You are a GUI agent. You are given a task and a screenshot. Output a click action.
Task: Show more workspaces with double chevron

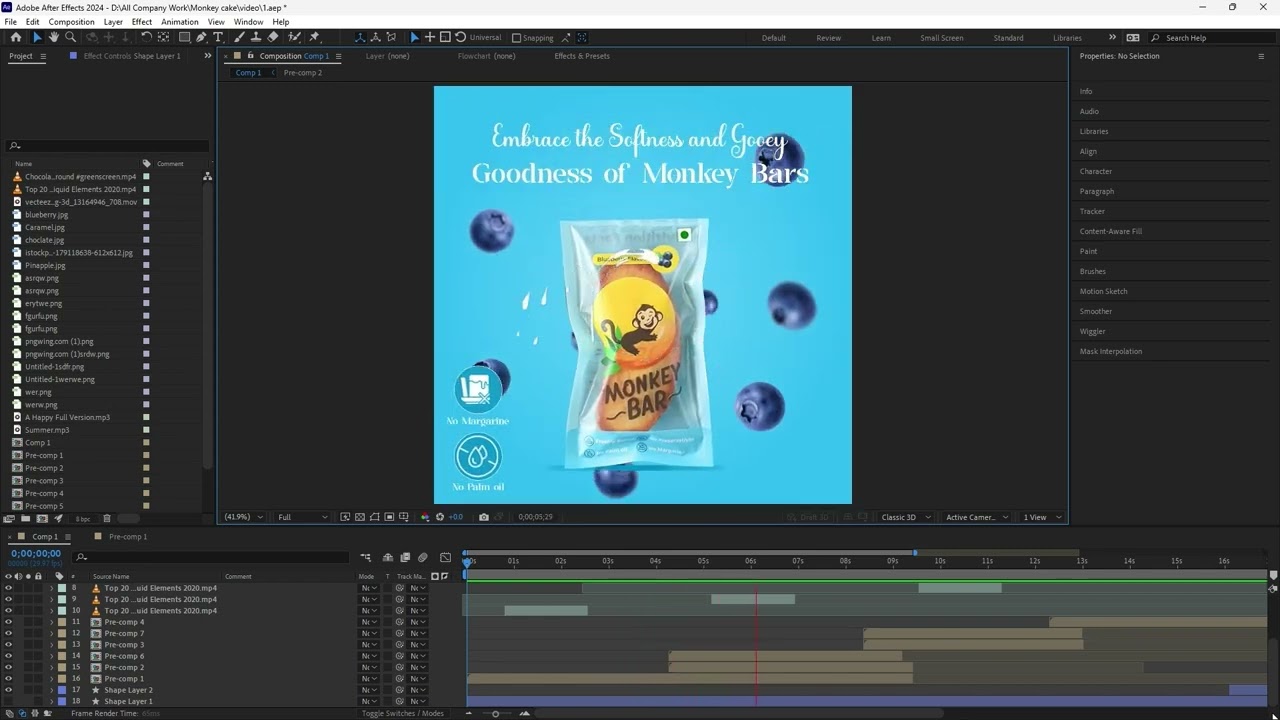(1112, 38)
